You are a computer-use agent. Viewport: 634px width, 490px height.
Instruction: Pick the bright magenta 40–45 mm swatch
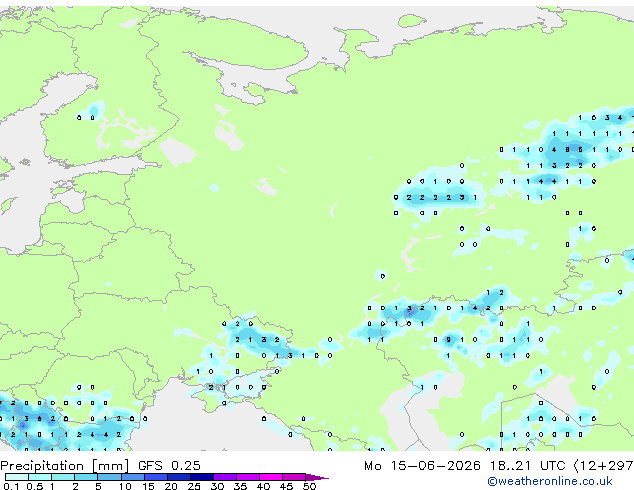(x=271, y=477)
